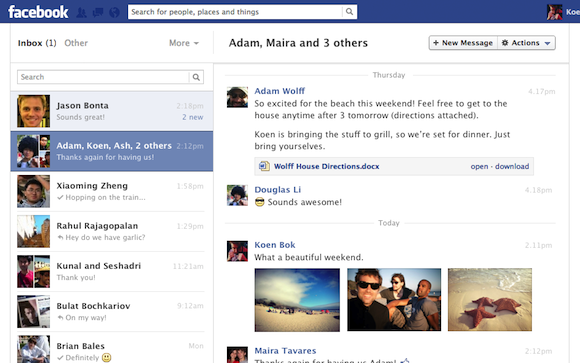Open the Actions dropdown menu
This screenshot has width=580, height=363.
(526, 43)
